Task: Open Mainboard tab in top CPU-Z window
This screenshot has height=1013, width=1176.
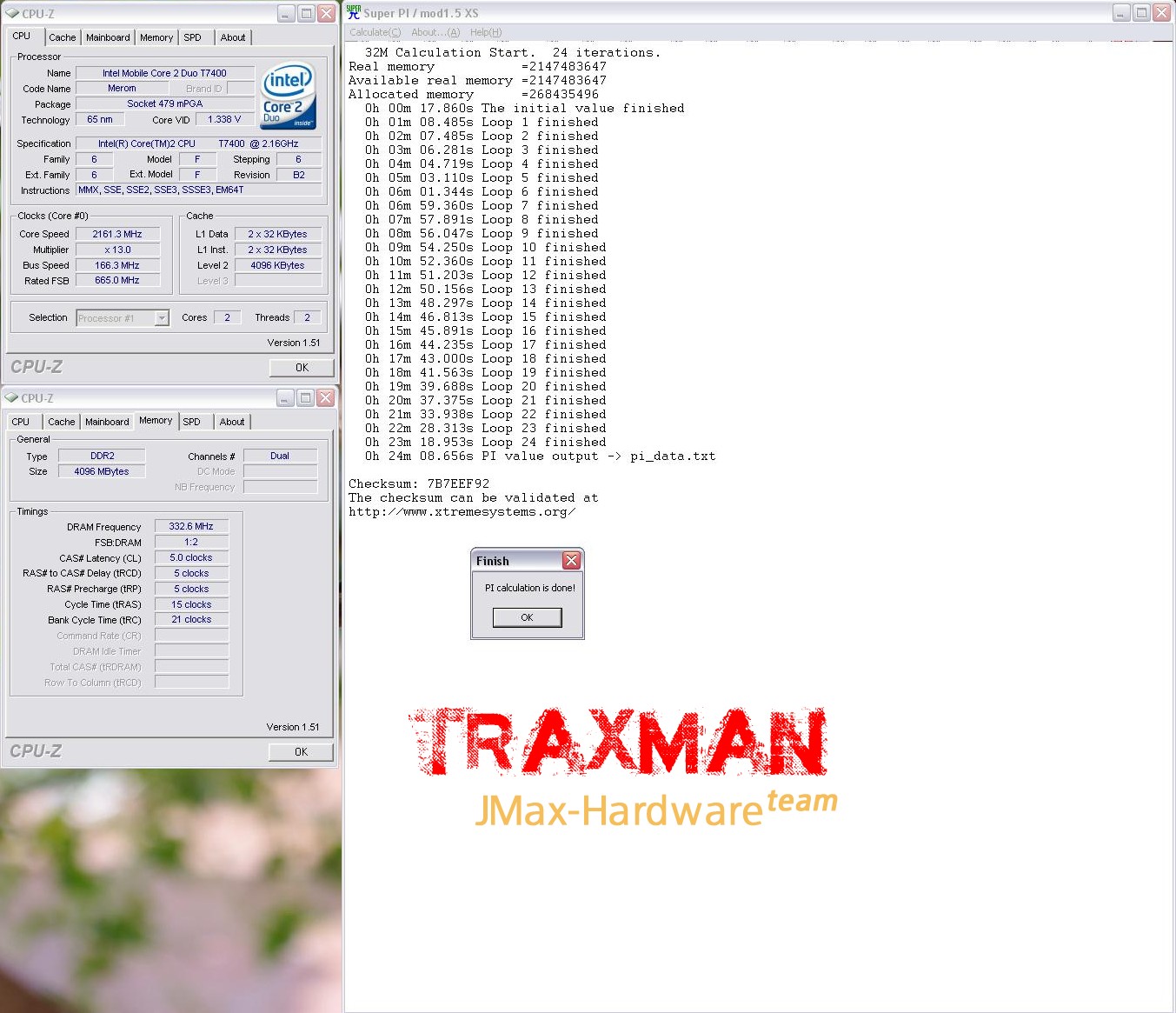Action: click(x=108, y=37)
